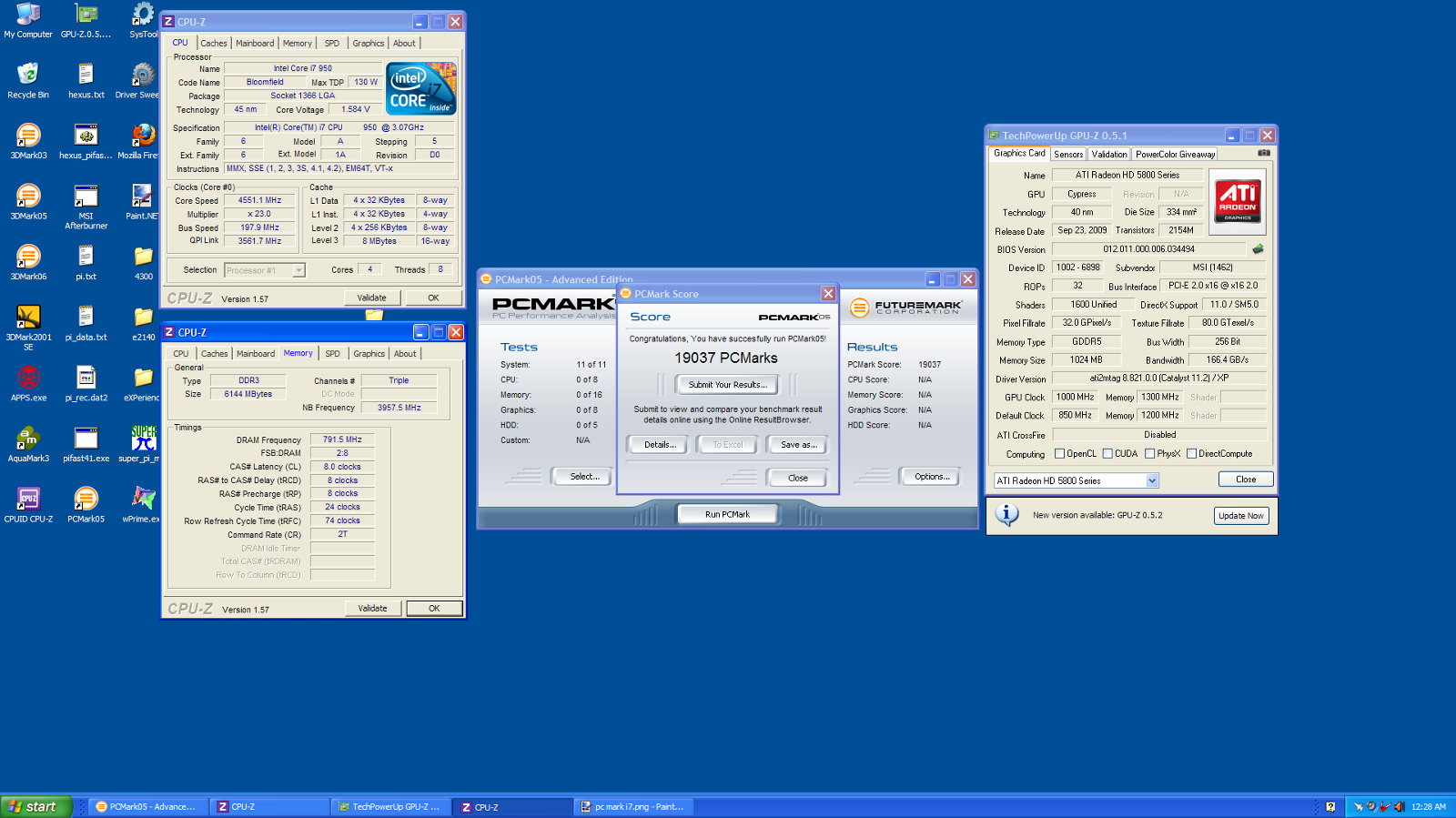Click the volume speaker tray icon
This screenshot has width=1456, height=818.
1400,806
